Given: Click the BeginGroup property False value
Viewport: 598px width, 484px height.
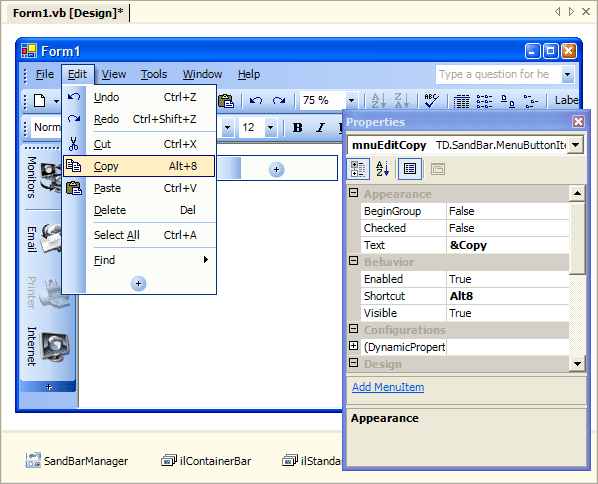Looking at the screenshot, I should pyautogui.click(x=507, y=211).
